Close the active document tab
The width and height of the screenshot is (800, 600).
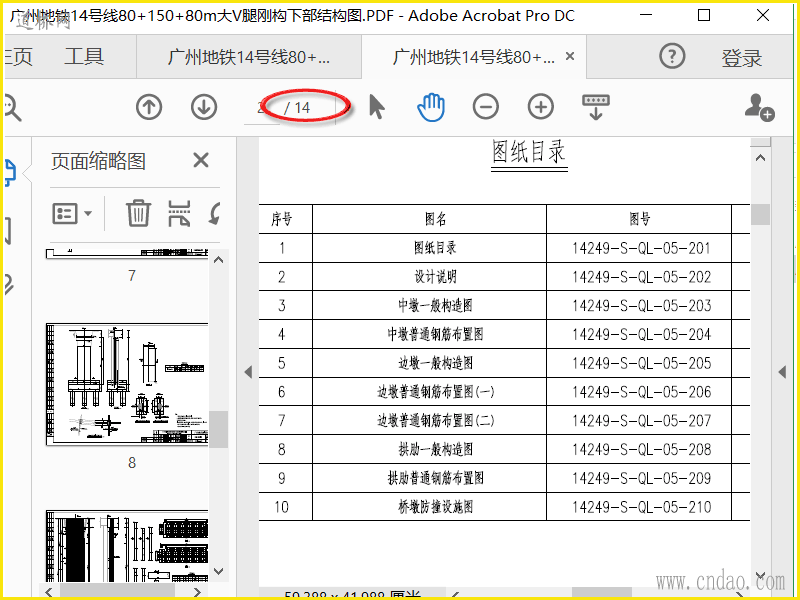[570, 56]
